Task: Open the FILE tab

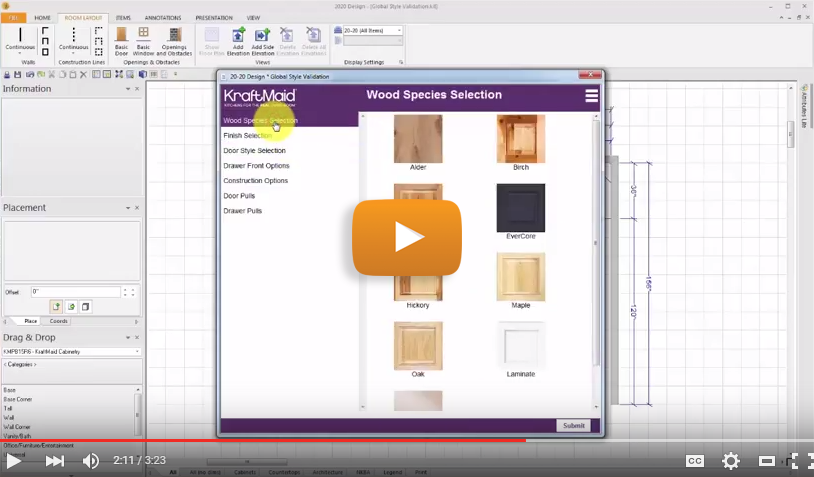Action: pyautogui.click(x=13, y=18)
